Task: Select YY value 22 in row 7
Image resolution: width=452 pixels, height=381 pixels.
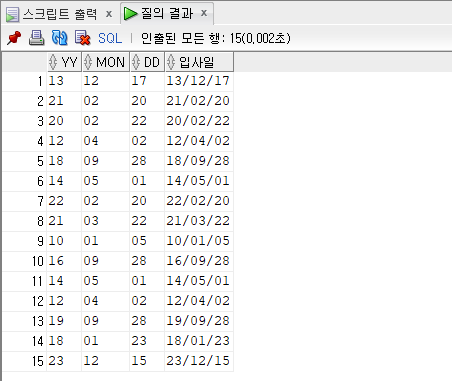Action: coord(64,201)
